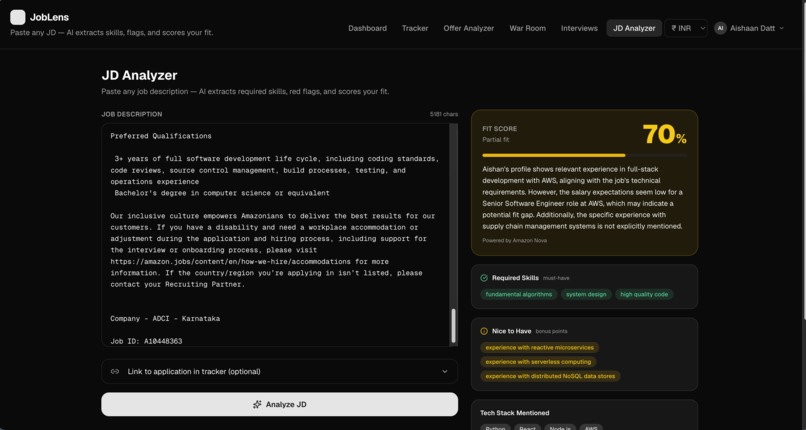Open the Offer Analyzer page
The width and height of the screenshot is (806, 430).
469,28
